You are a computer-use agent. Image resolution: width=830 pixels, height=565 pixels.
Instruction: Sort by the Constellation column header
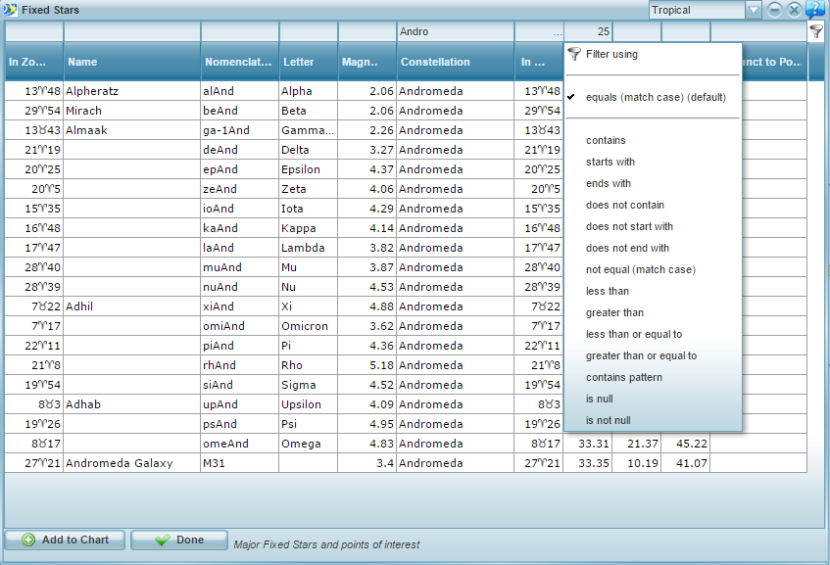(x=455, y=62)
